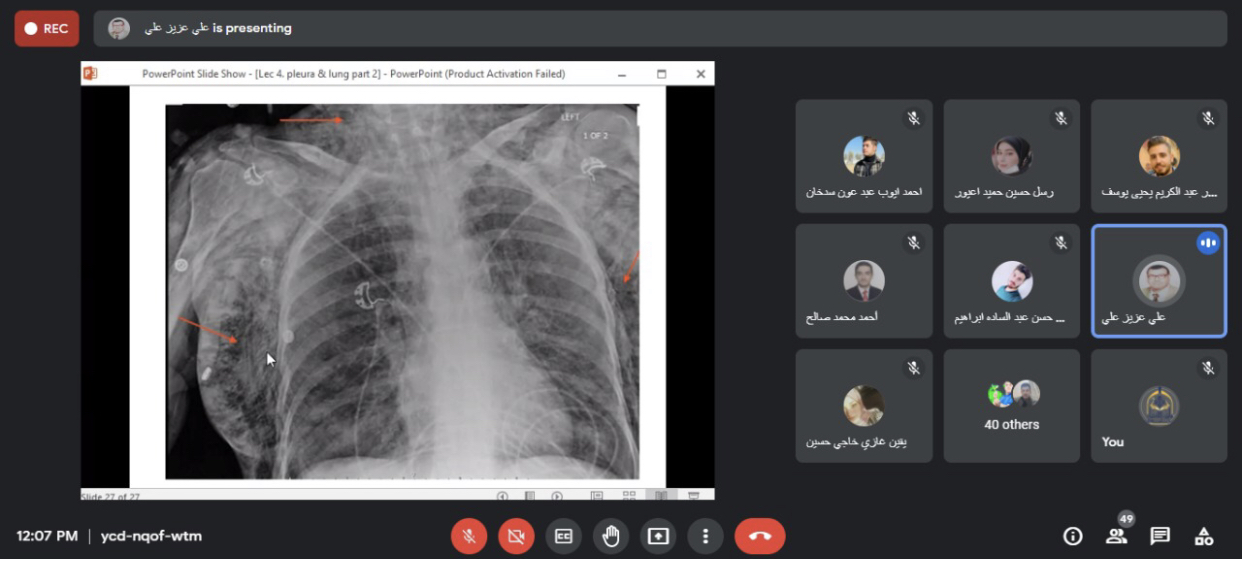Leave the call with the red hang-up button
Image resolution: width=1242 pixels, height=561 pixels.
tap(759, 536)
